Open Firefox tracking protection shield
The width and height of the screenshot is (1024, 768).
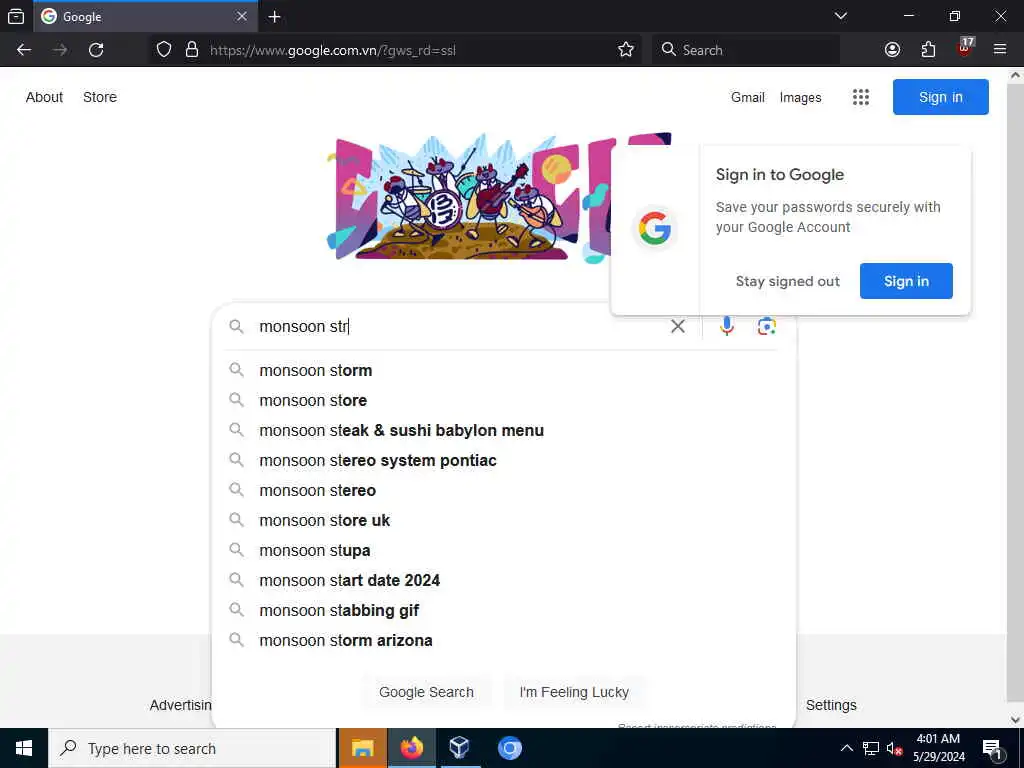pyautogui.click(x=164, y=50)
